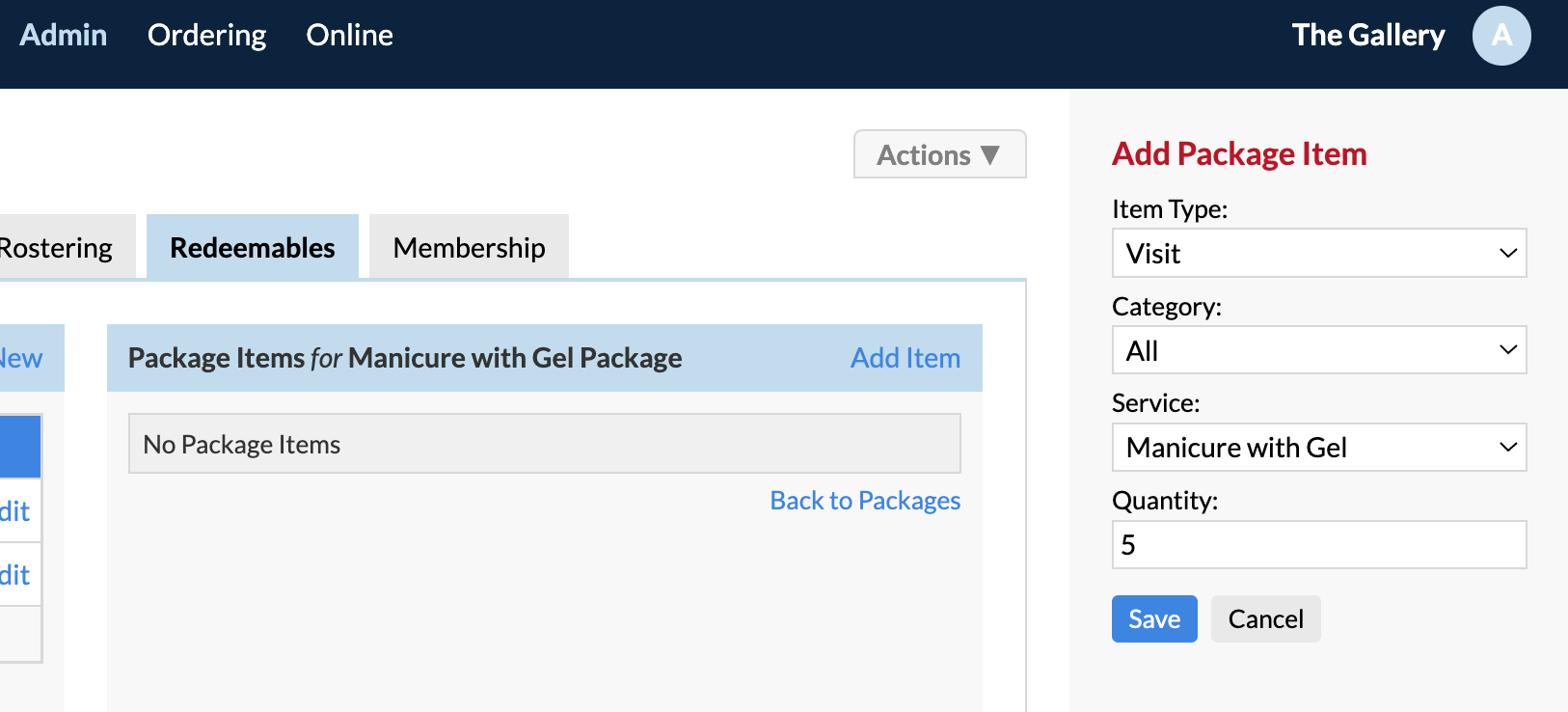The height and width of the screenshot is (712, 1568).
Task: Expand the Item Type dropdown
Action: point(1319,253)
